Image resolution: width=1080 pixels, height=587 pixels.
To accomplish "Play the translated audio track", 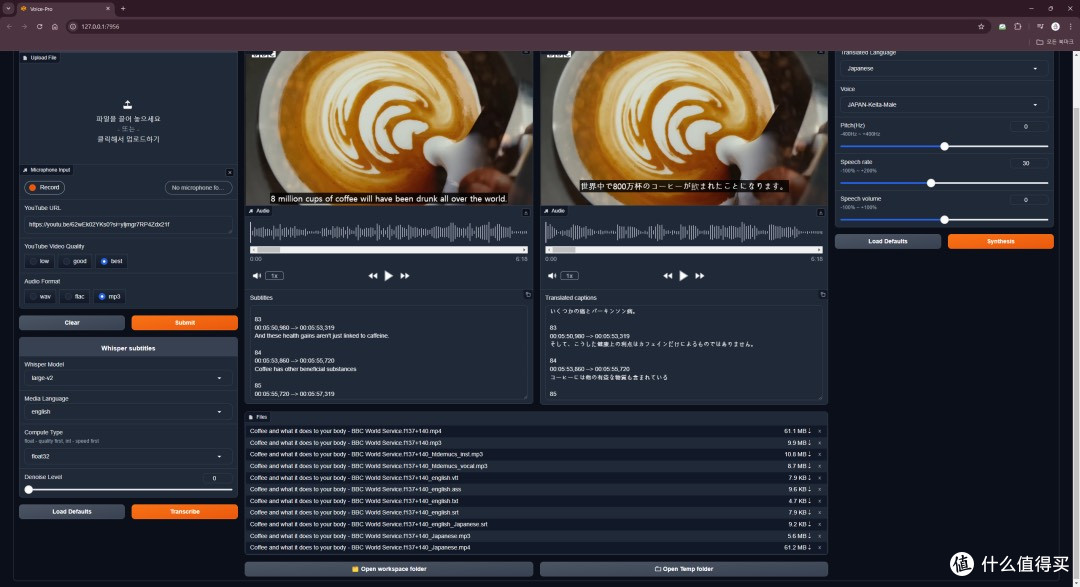I will pos(683,276).
